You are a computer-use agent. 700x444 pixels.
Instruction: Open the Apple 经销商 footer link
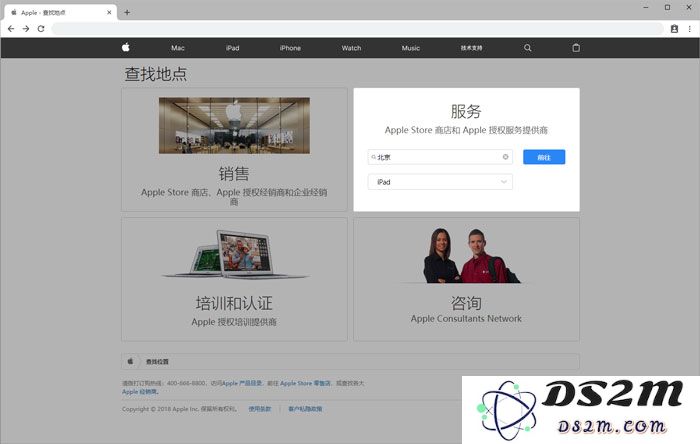click(x=139, y=392)
